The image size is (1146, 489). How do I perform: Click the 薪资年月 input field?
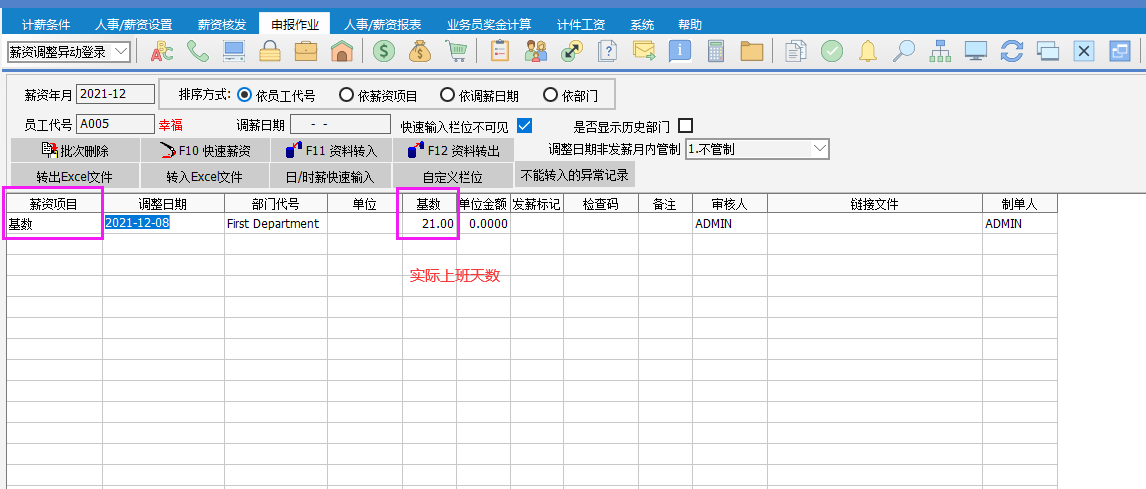[115, 94]
